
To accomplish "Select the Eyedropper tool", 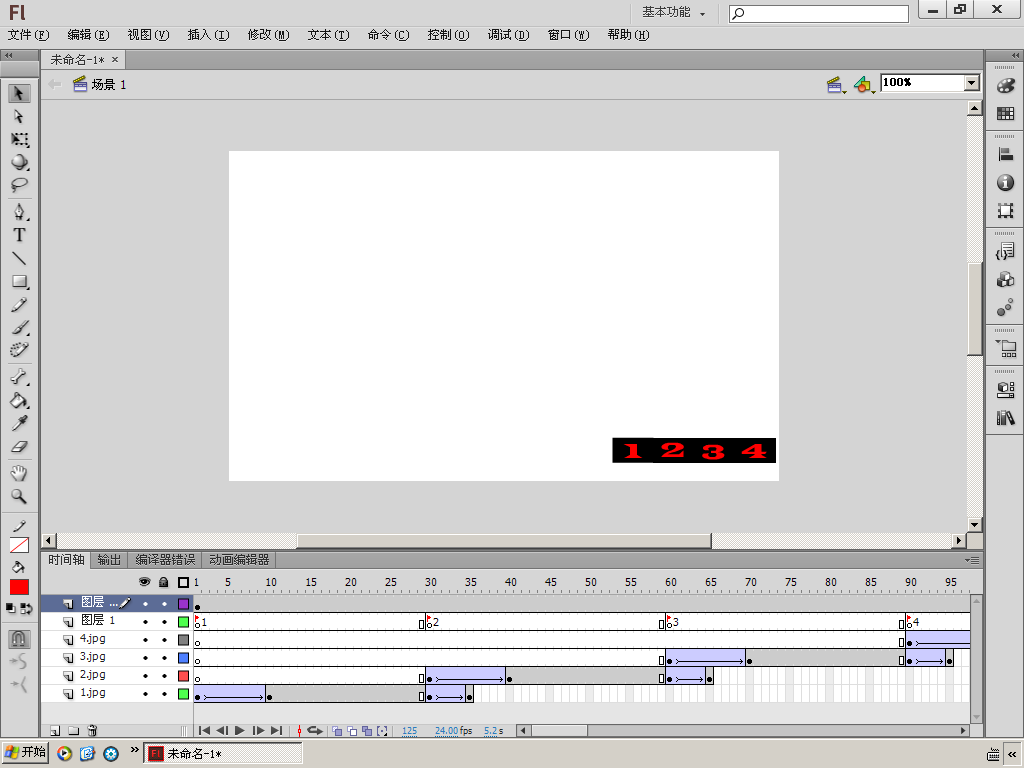I will [19, 423].
